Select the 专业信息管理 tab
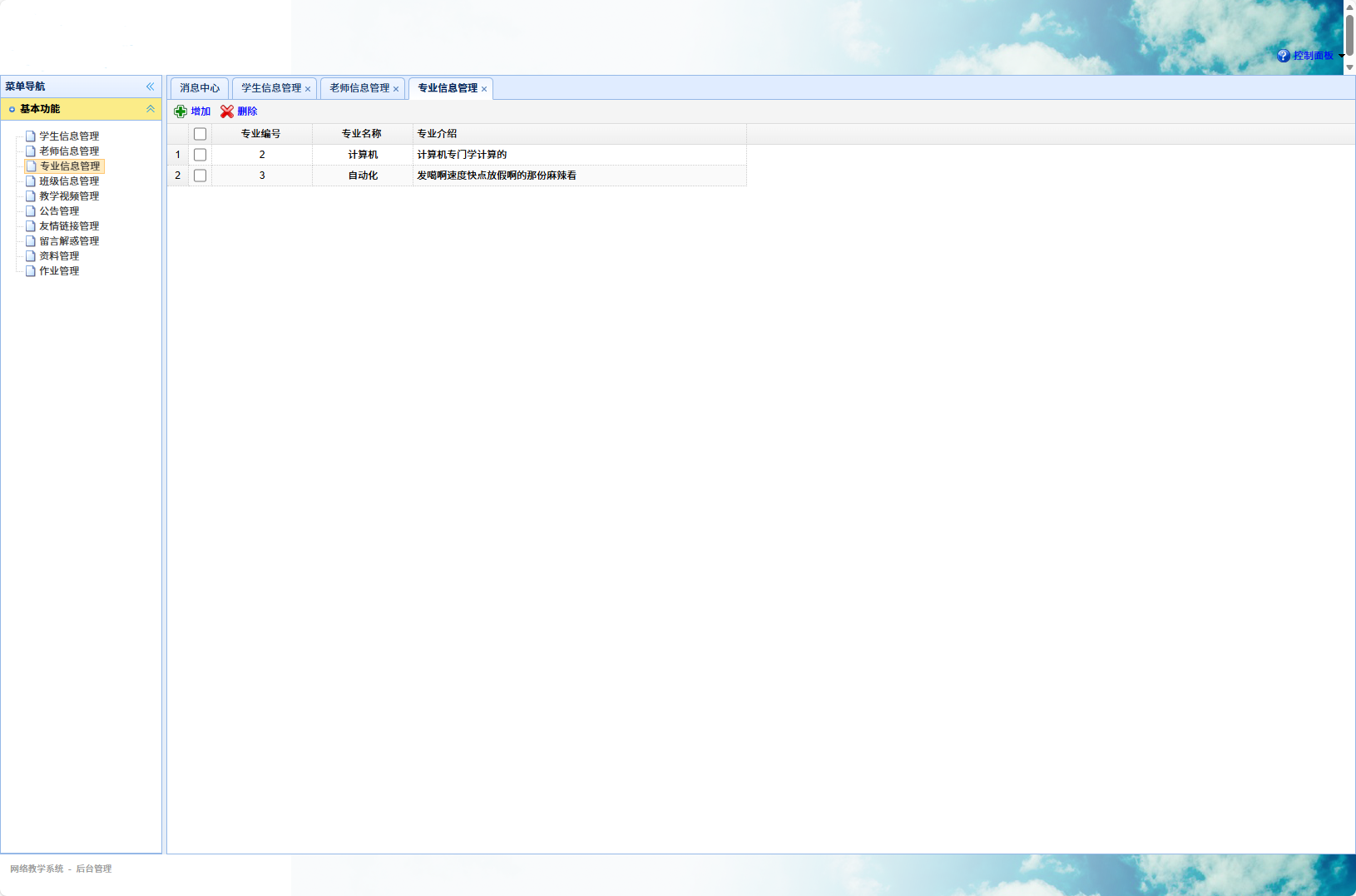This screenshot has height=896, width=1356. (448, 88)
